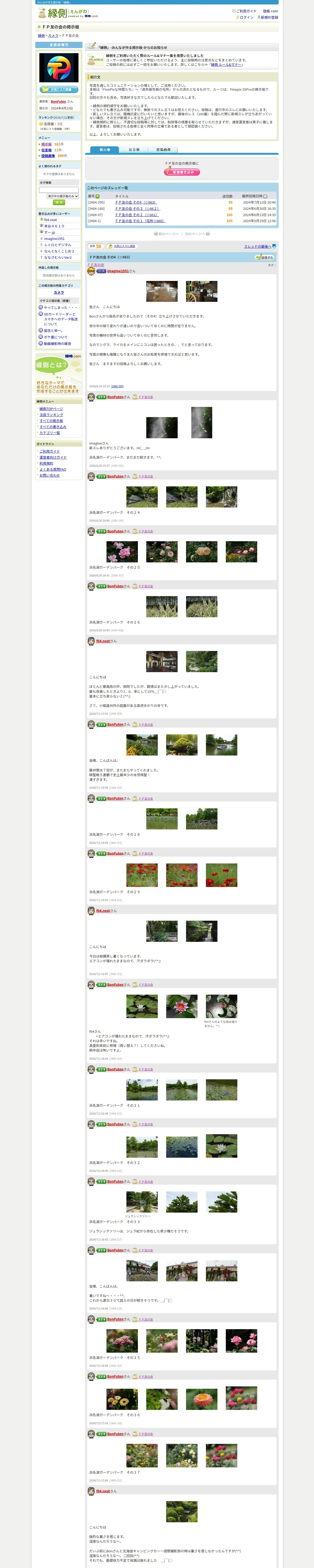Open ボケ量について review board link
314x1568 pixels.
(x=55, y=337)
